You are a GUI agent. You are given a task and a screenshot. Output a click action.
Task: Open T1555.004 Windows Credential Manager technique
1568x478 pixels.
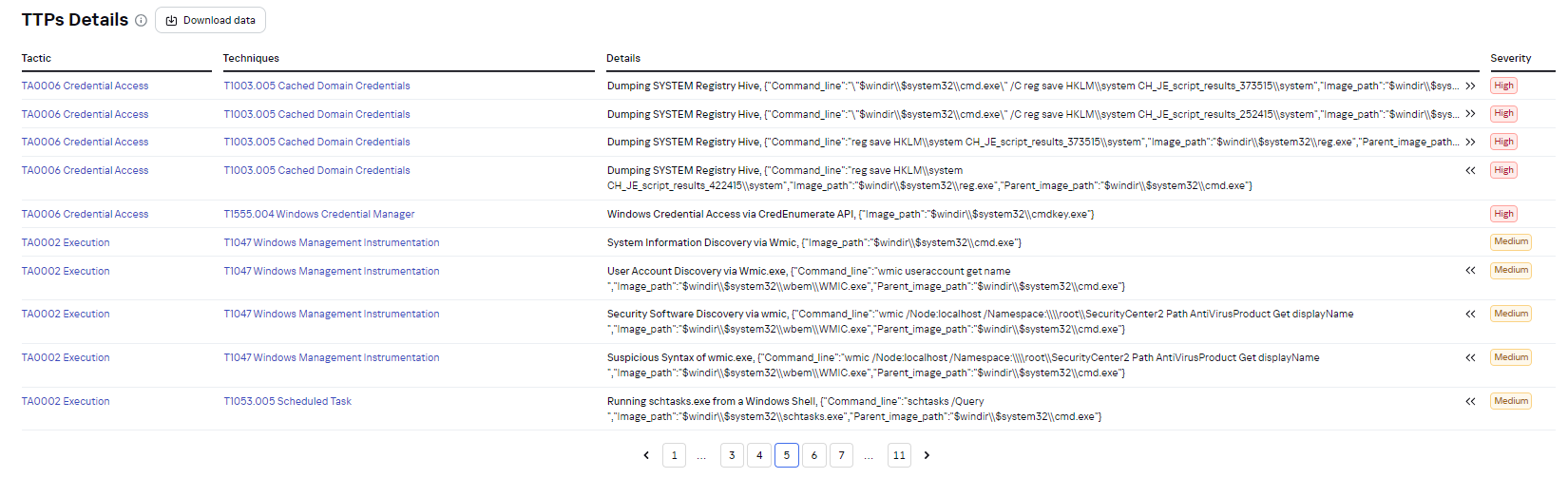point(318,214)
